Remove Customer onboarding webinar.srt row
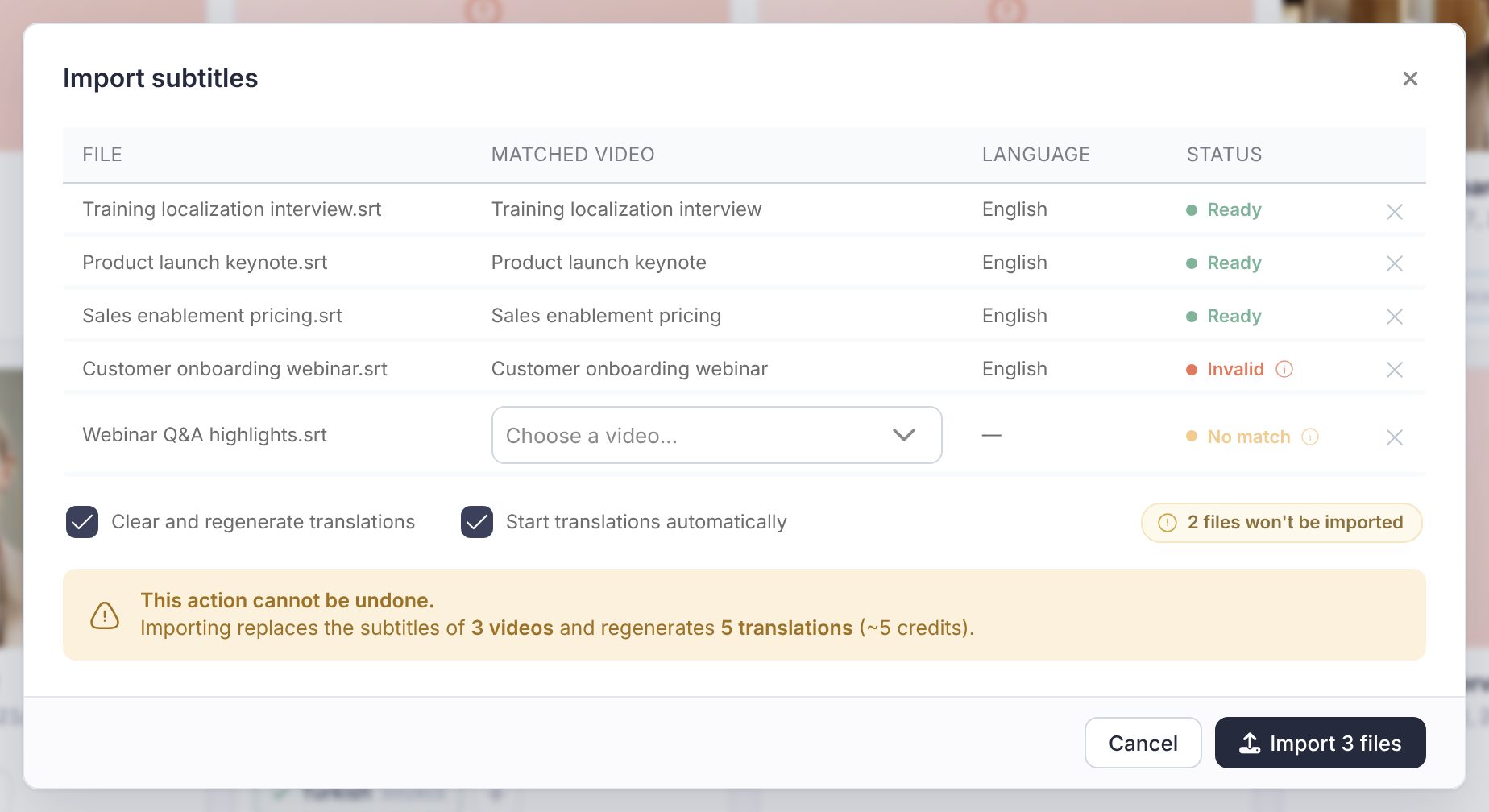The image size is (1489, 812). [x=1395, y=370]
